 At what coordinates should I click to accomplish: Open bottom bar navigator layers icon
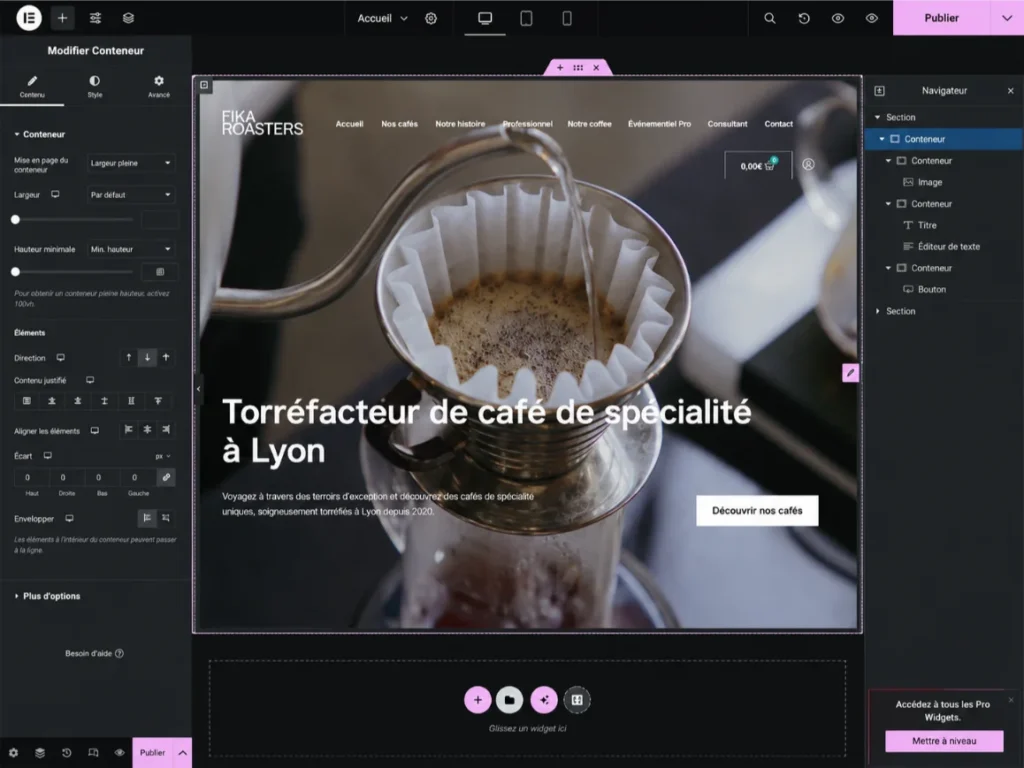click(40, 752)
